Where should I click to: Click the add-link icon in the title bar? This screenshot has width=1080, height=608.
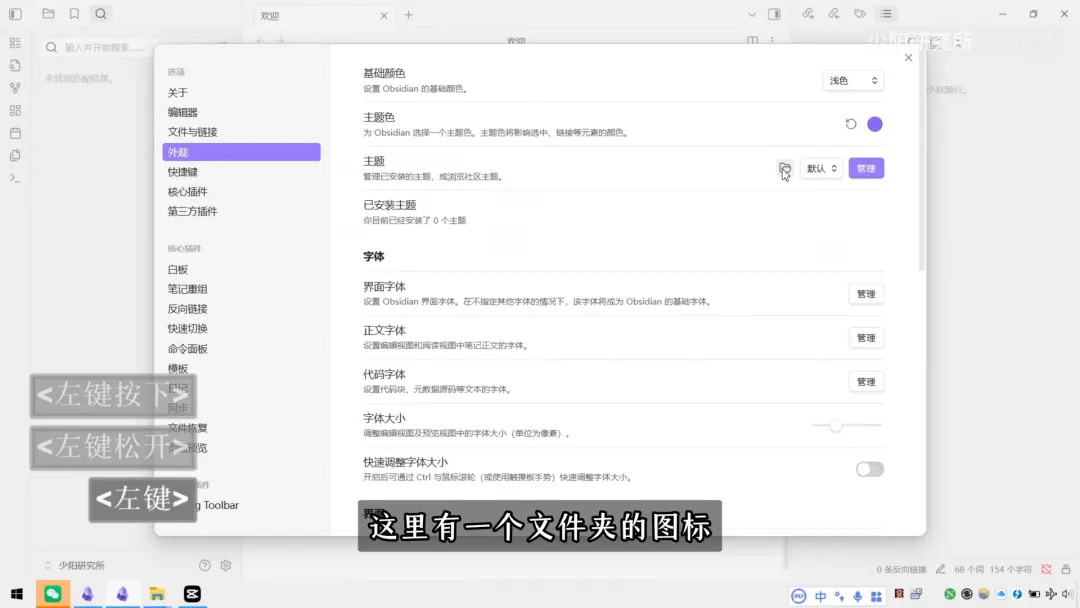tap(807, 13)
